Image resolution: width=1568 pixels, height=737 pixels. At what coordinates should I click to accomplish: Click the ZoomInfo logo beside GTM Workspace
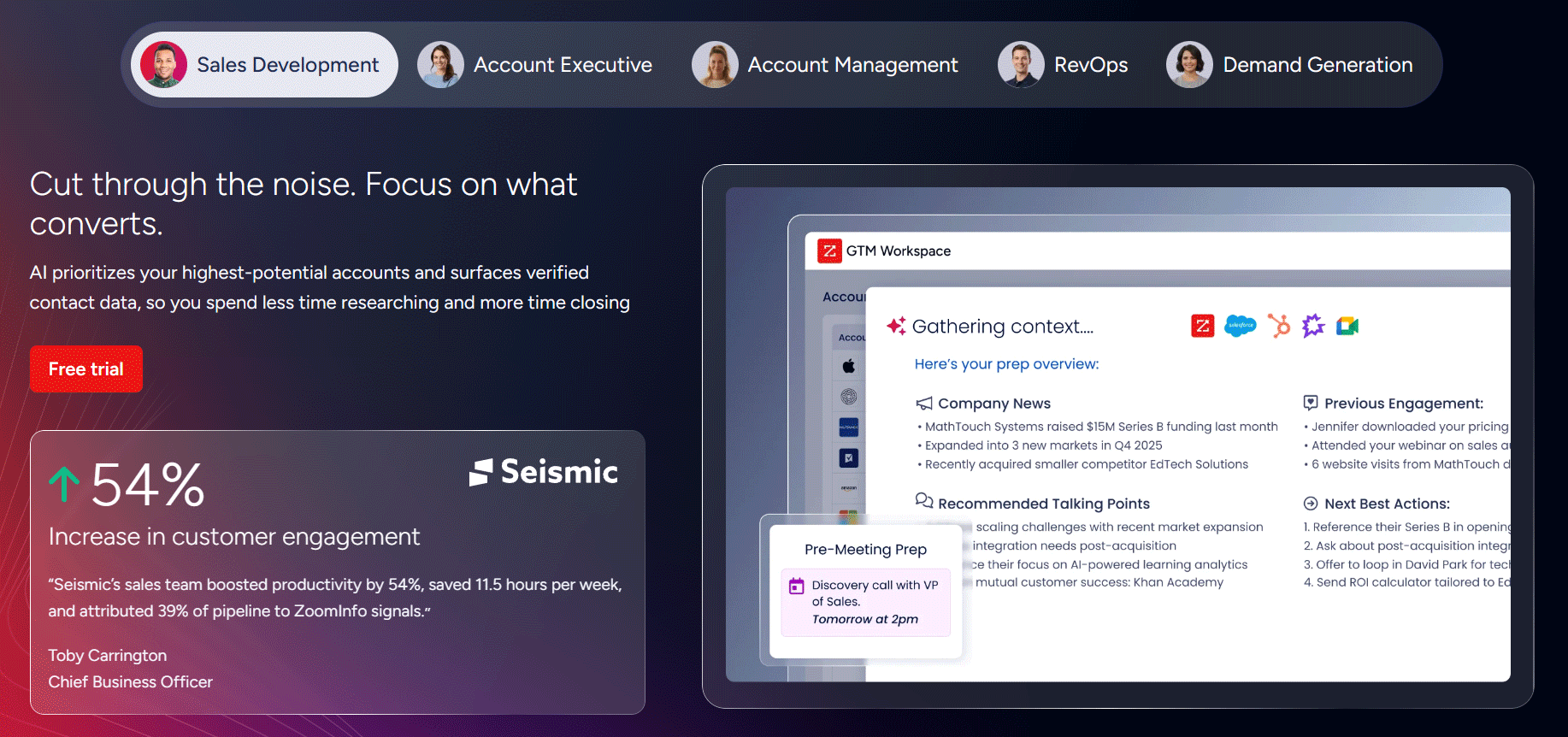[829, 251]
